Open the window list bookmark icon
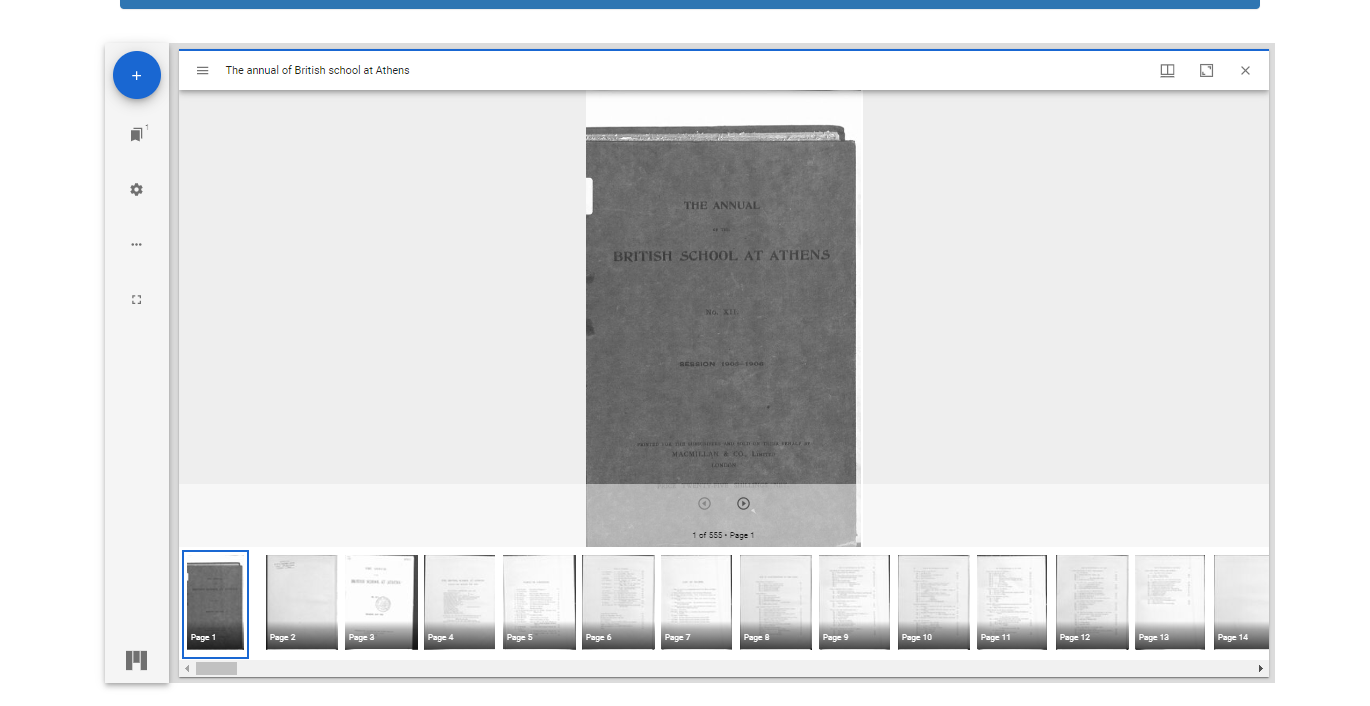The height and width of the screenshot is (706, 1370). 137,135
